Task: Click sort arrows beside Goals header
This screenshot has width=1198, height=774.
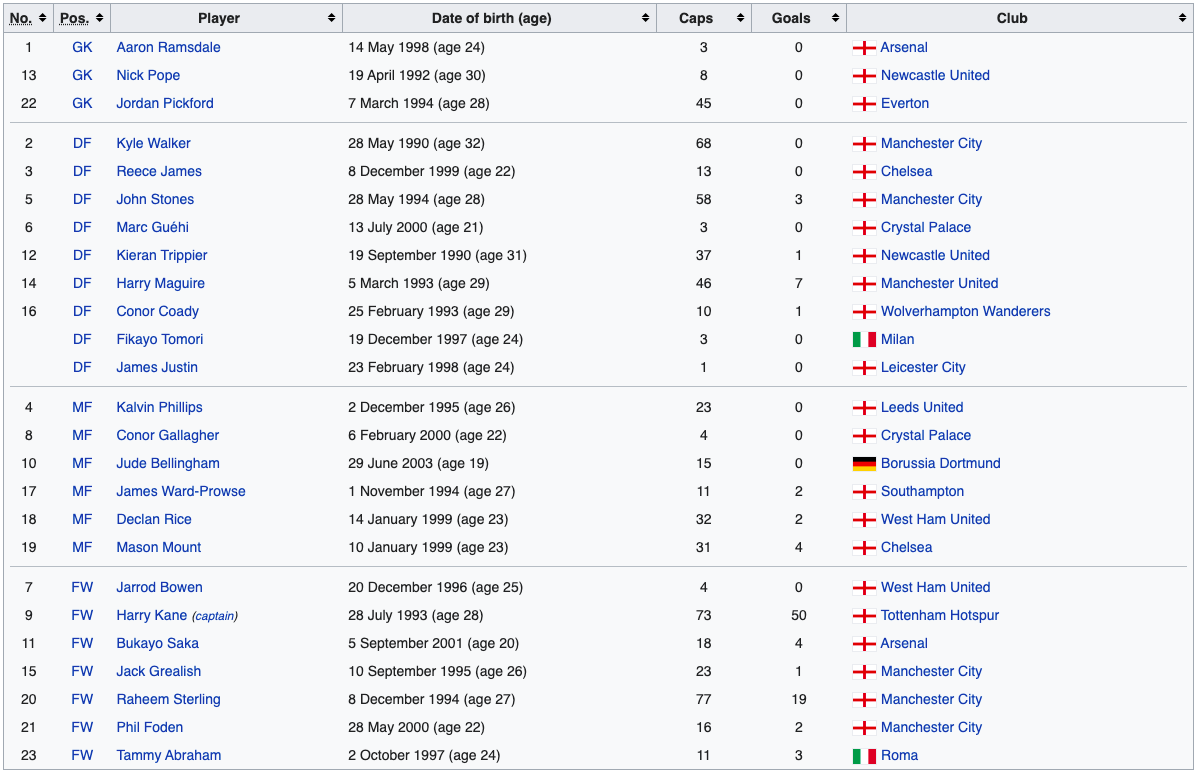Action: point(834,18)
